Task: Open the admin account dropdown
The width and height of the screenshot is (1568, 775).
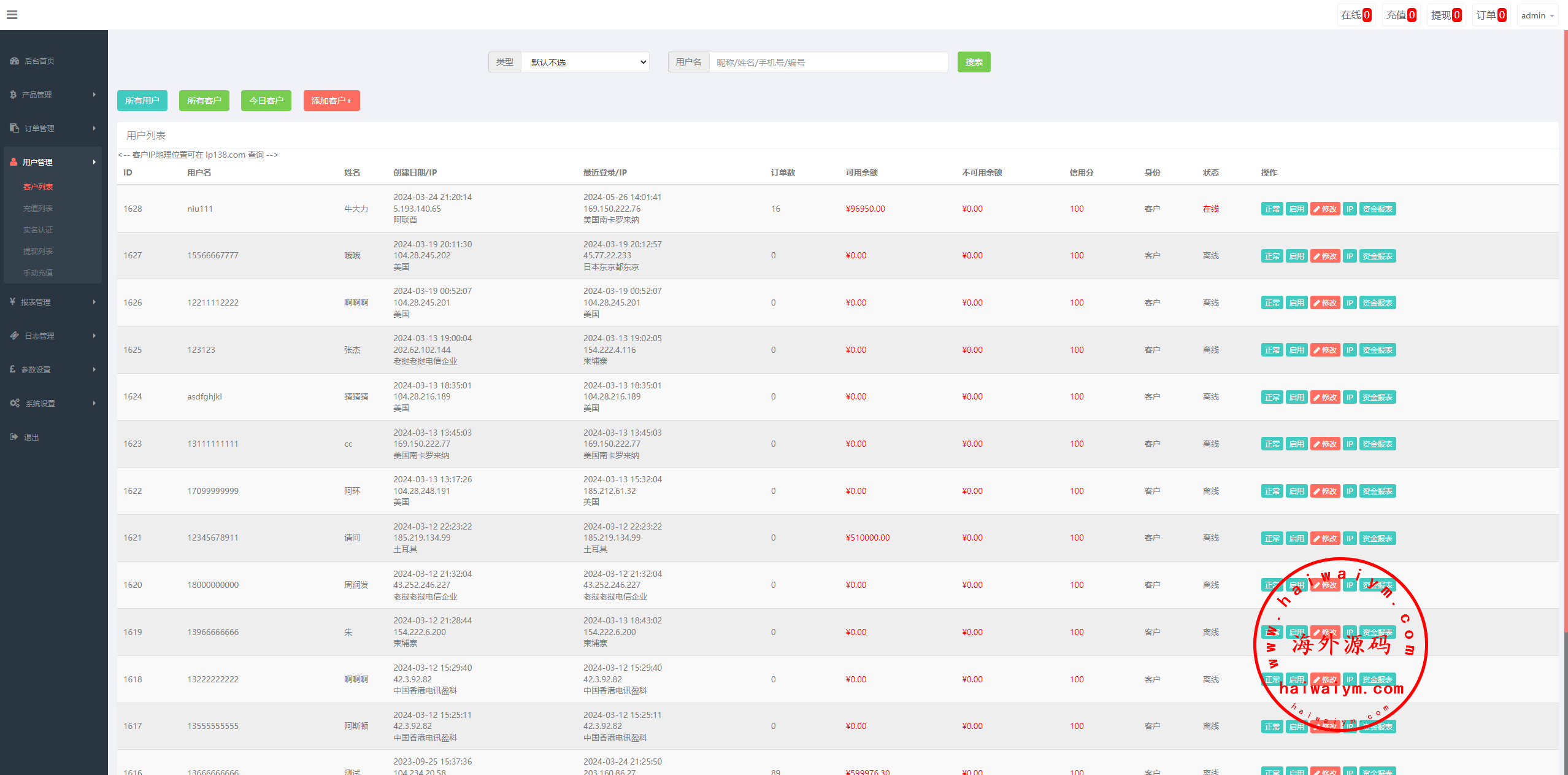Action: coord(1537,15)
